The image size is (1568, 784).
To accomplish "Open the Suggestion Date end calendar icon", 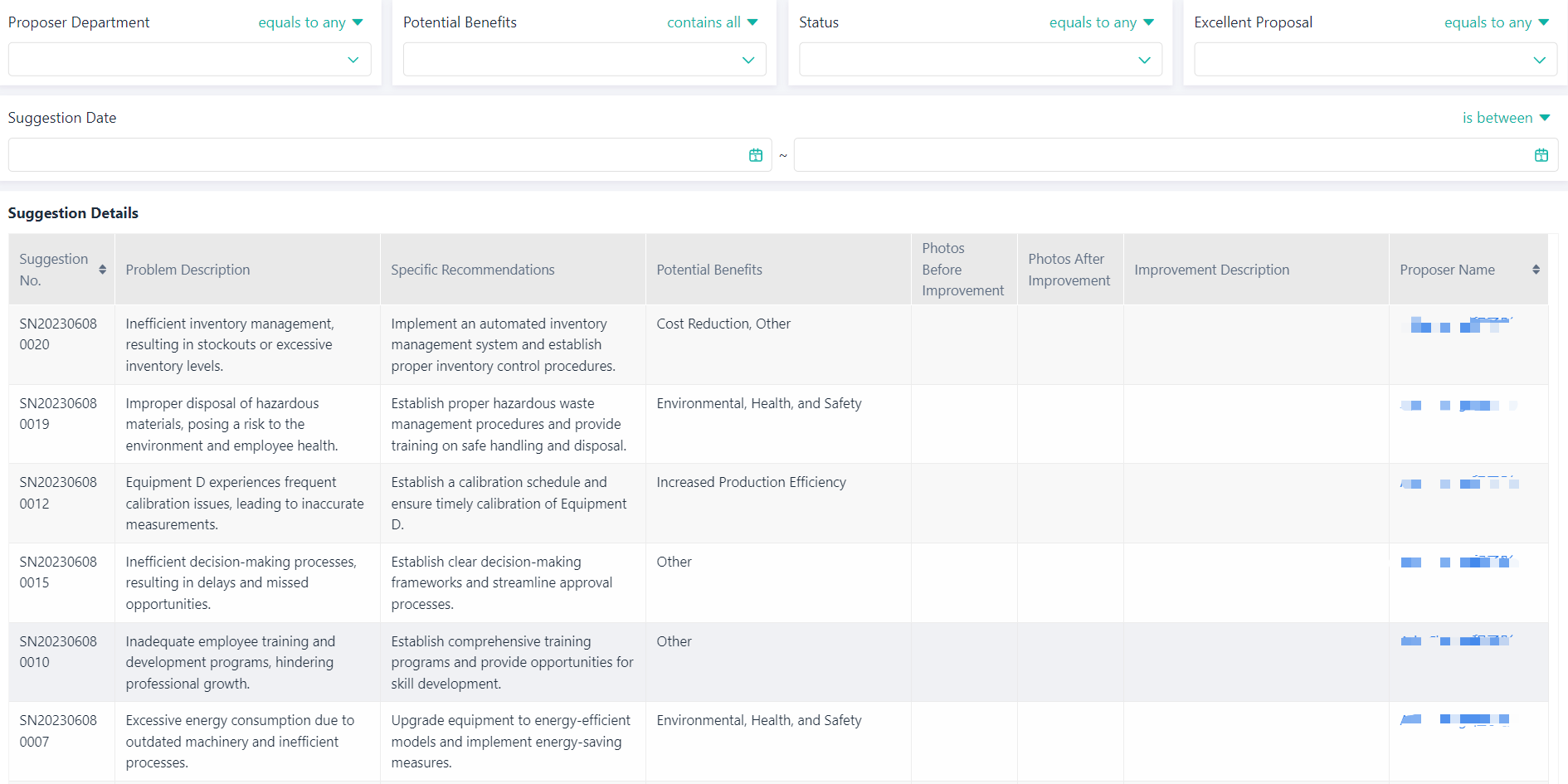I will point(1541,155).
